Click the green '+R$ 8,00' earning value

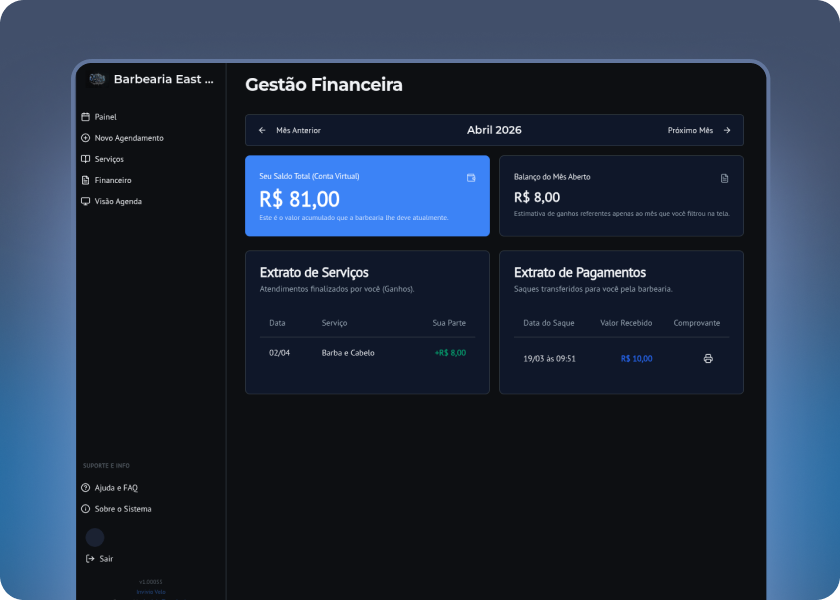pyautogui.click(x=450, y=353)
